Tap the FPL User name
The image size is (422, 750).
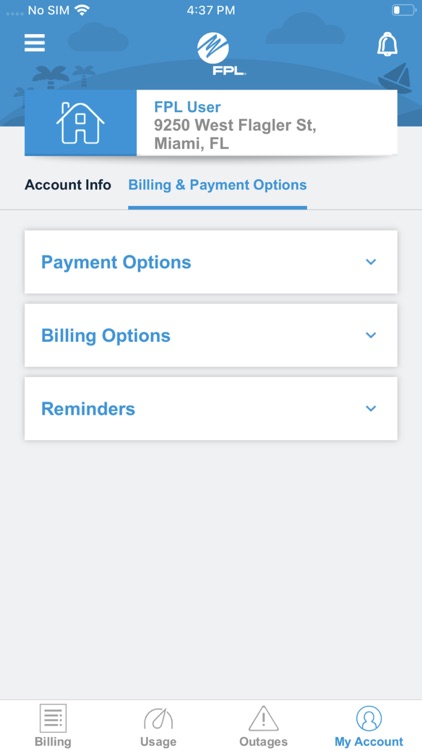tap(187, 107)
